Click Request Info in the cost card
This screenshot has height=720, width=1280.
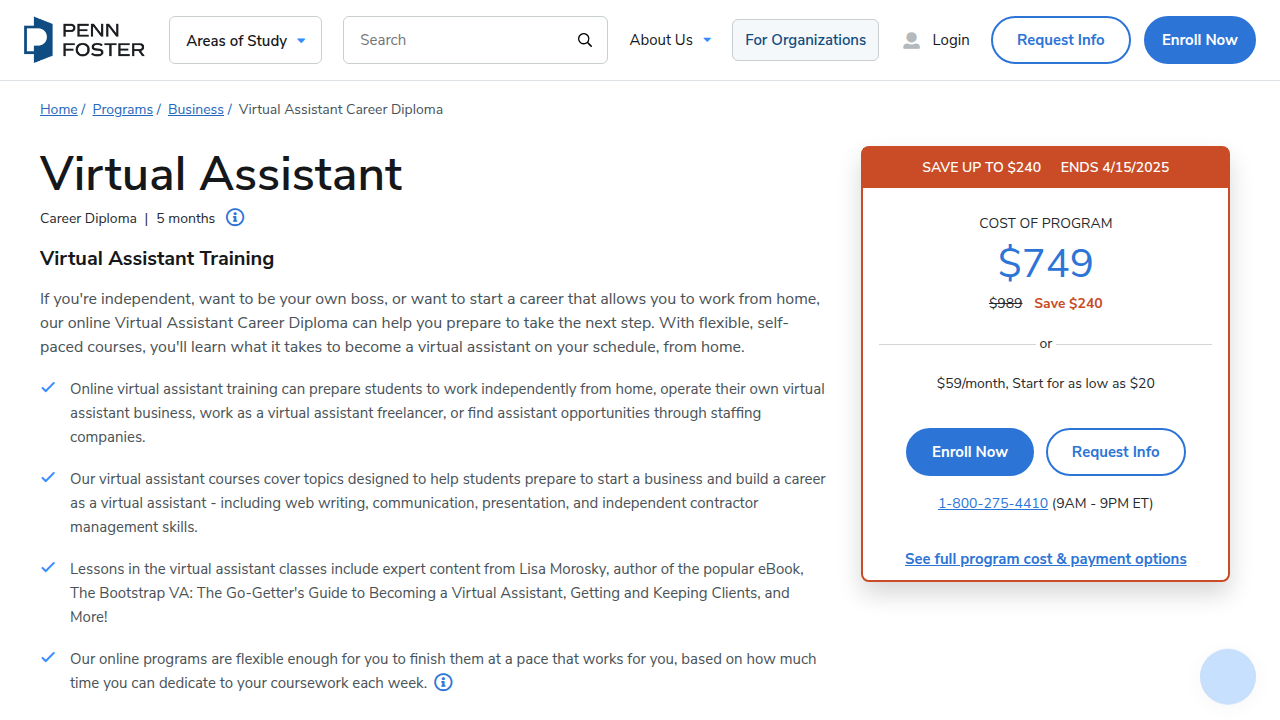click(1115, 452)
